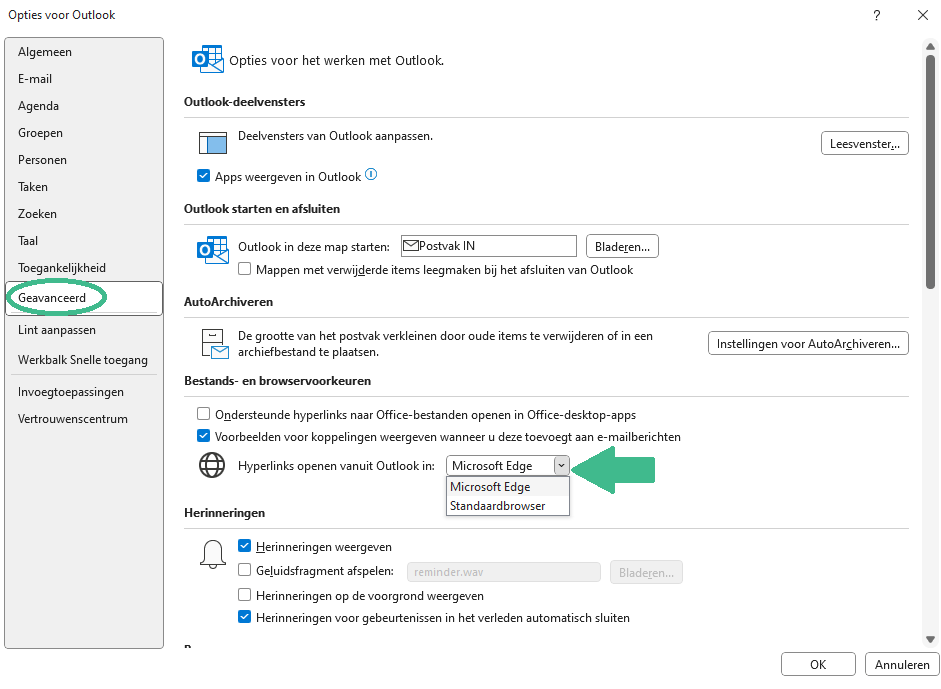Click the scrollbar up arrow
941x689 pixels.
coord(930,46)
